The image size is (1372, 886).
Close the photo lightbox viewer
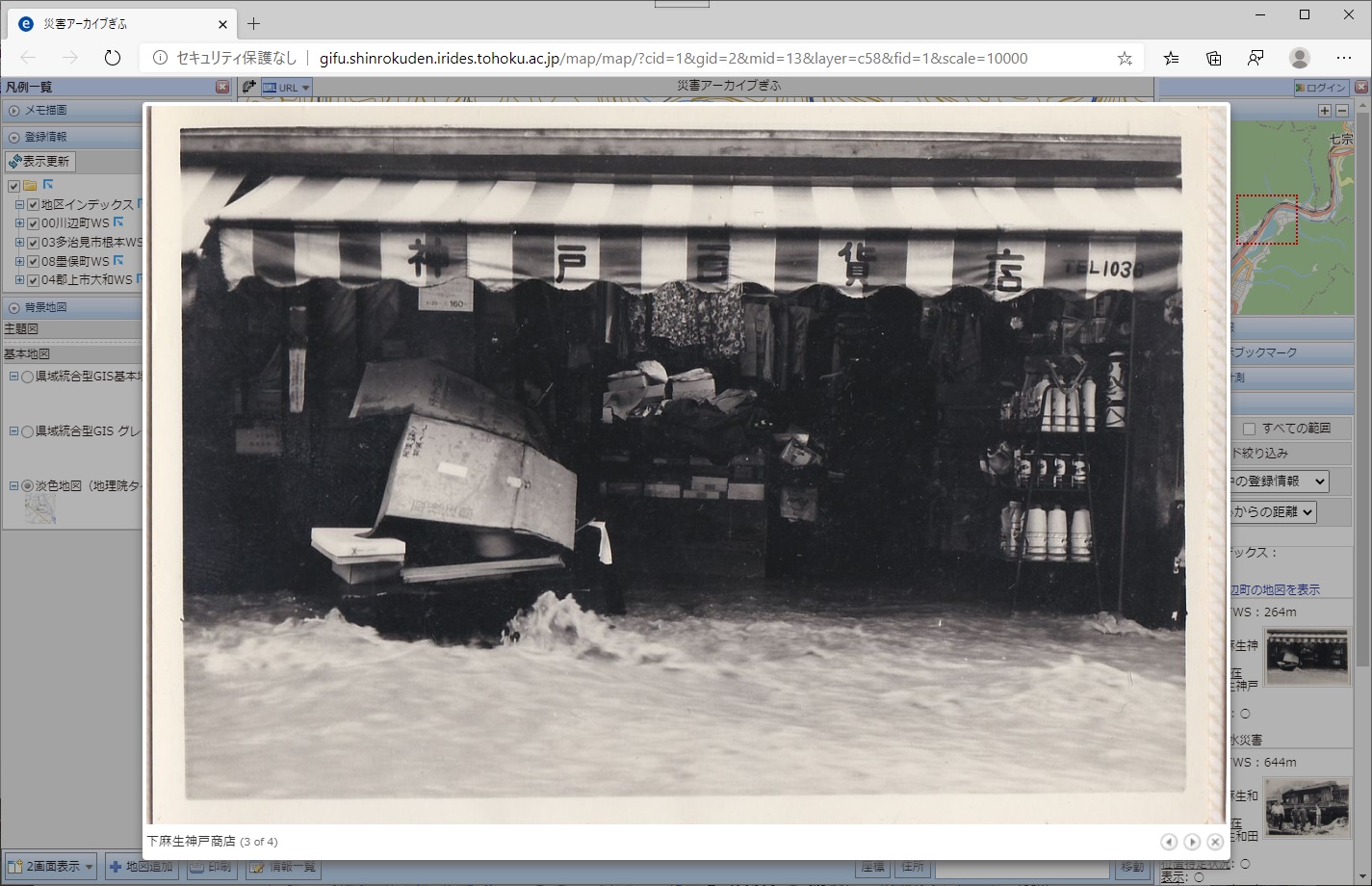tap(1215, 842)
